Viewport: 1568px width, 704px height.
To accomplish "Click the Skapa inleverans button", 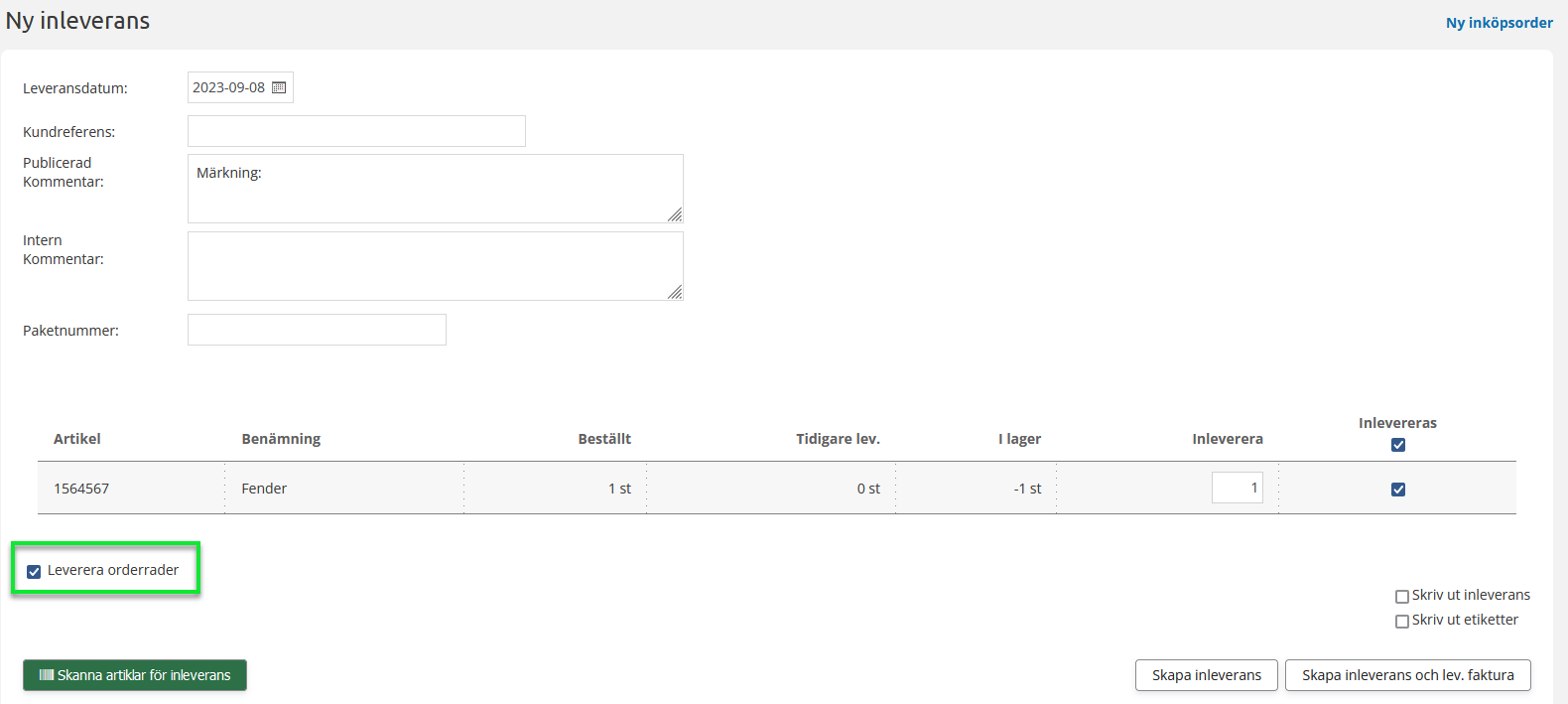I will tap(1207, 675).
